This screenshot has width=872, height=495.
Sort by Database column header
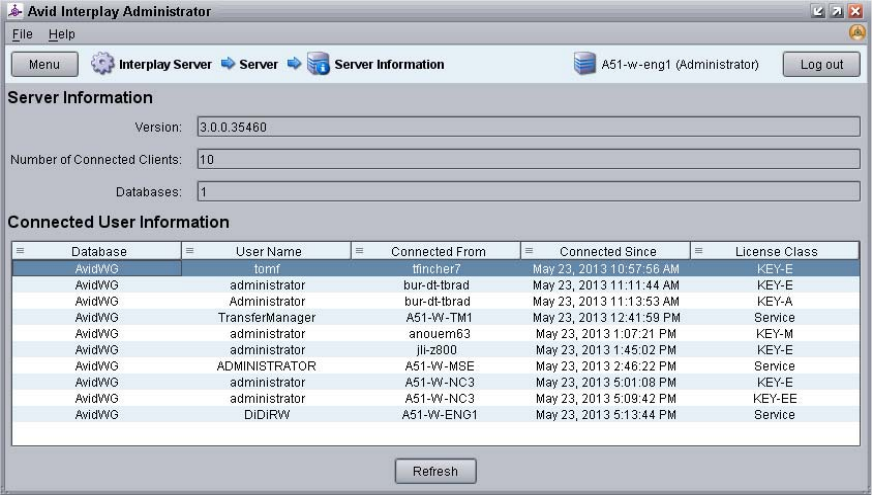point(99,251)
